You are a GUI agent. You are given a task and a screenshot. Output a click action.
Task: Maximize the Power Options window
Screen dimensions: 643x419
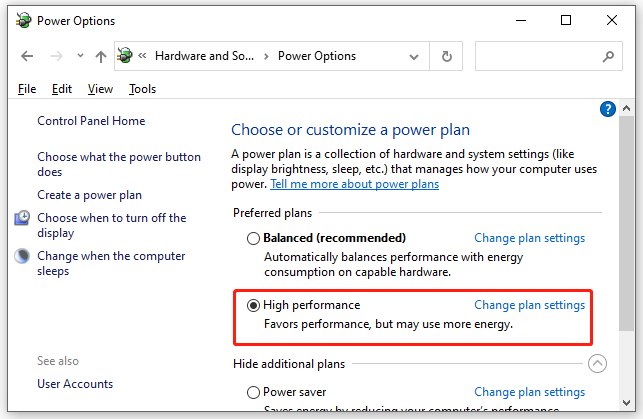pos(566,20)
